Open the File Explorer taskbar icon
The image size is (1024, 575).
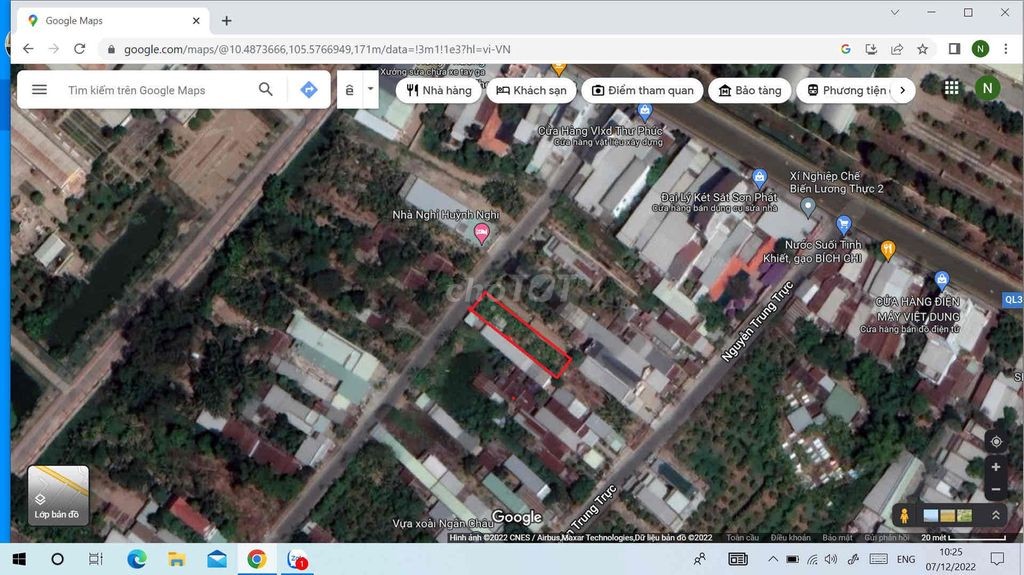[x=176, y=559]
